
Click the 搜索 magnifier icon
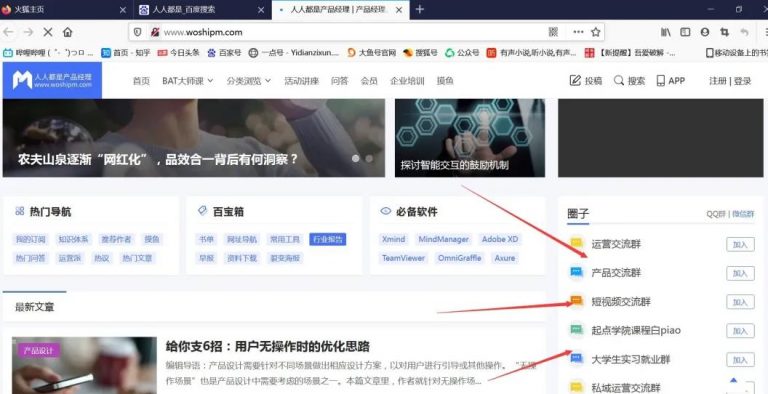coord(619,80)
